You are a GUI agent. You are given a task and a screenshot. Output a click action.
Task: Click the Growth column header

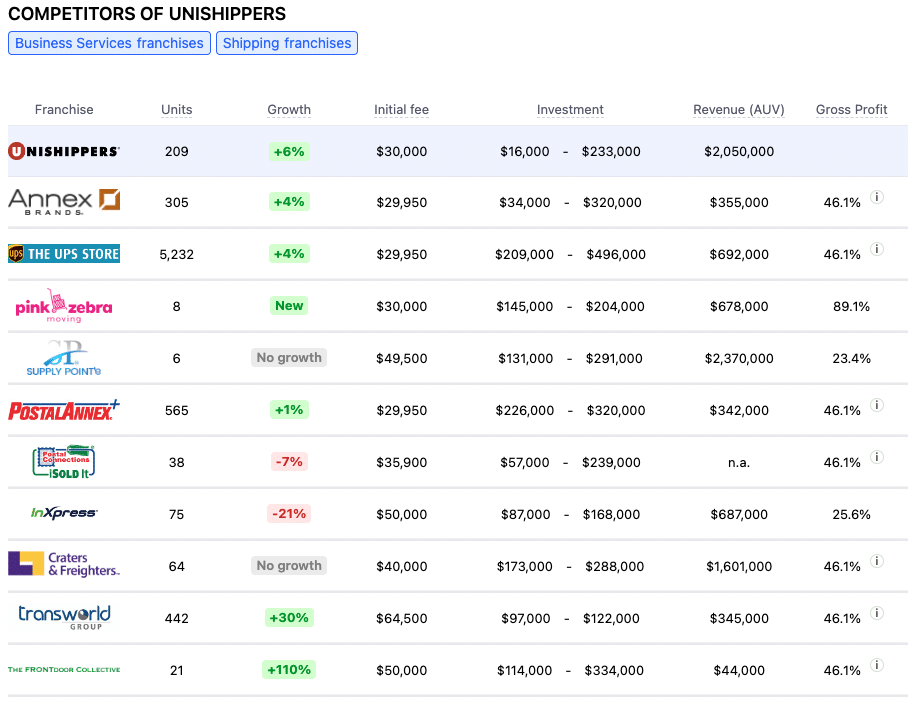coord(289,110)
